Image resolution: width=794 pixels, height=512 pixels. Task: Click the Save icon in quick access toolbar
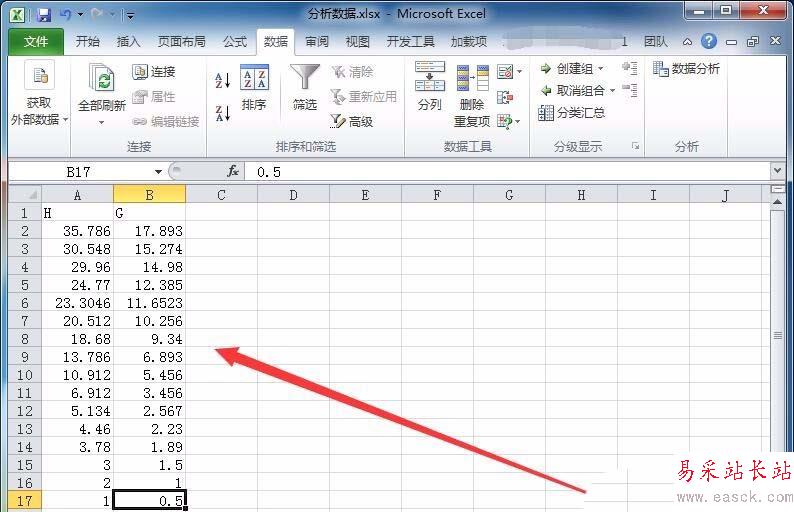(44, 15)
